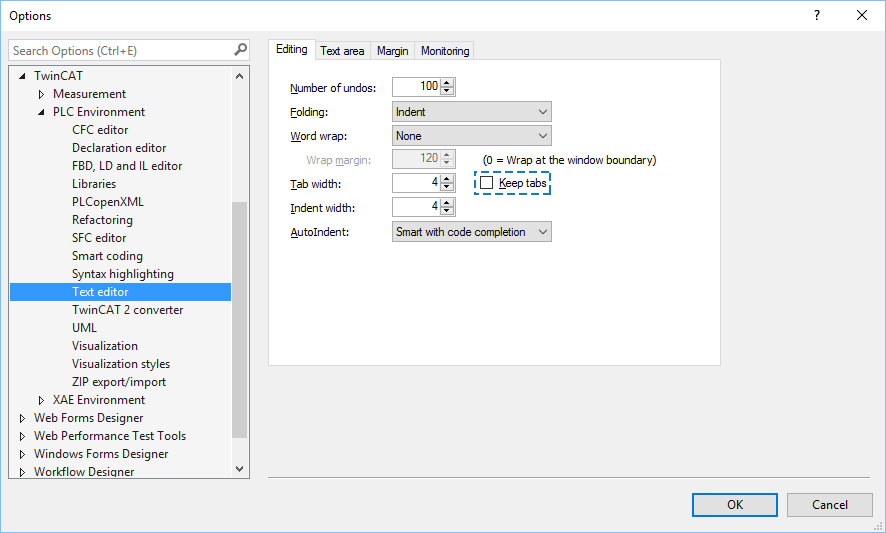This screenshot has height=533, width=886.
Task: Click the Indent width input field
Action: [416, 206]
